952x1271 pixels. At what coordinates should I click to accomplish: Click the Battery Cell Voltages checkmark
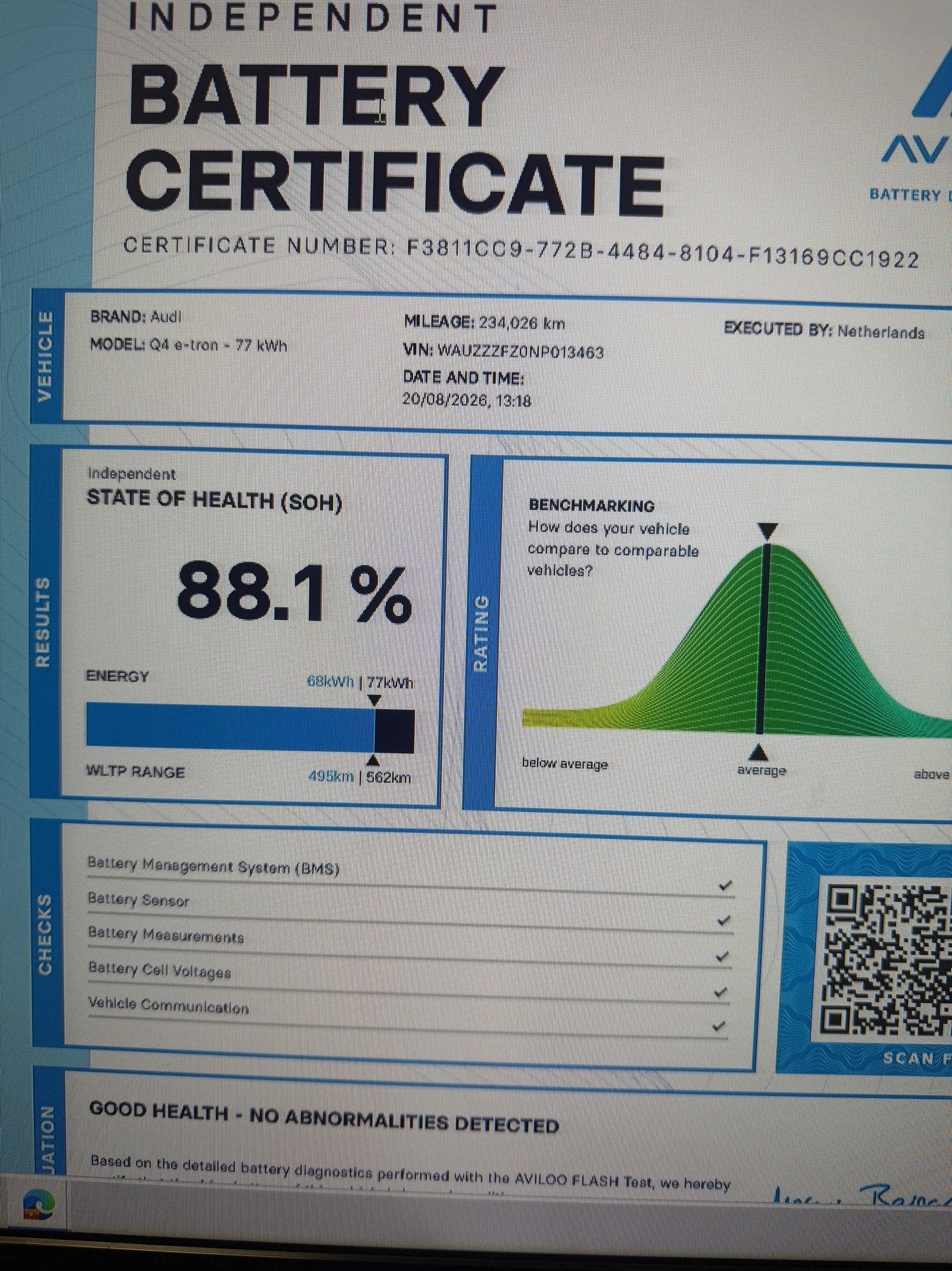[721, 992]
